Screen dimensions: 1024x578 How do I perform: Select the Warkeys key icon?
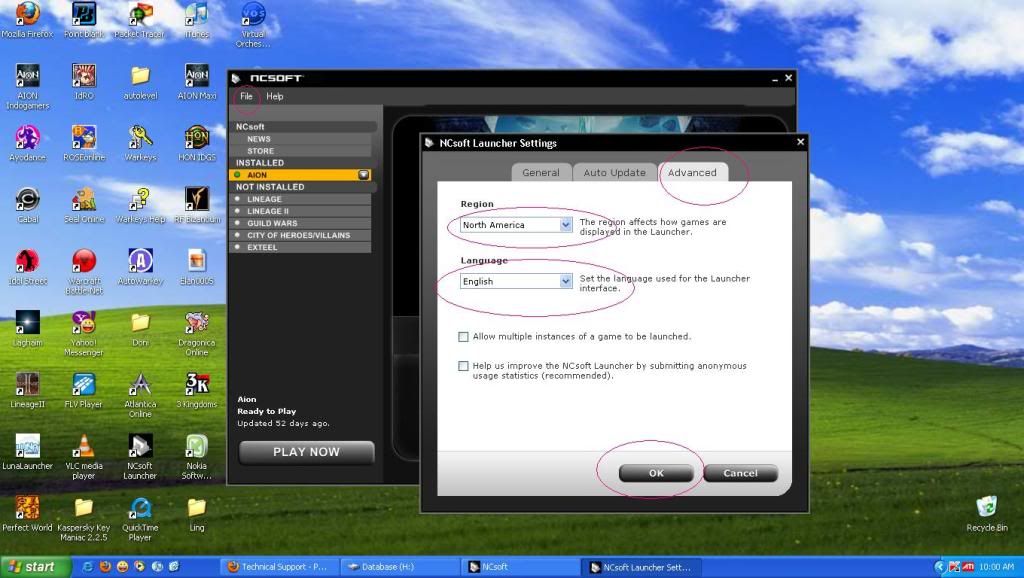pyautogui.click(x=140, y=138)
